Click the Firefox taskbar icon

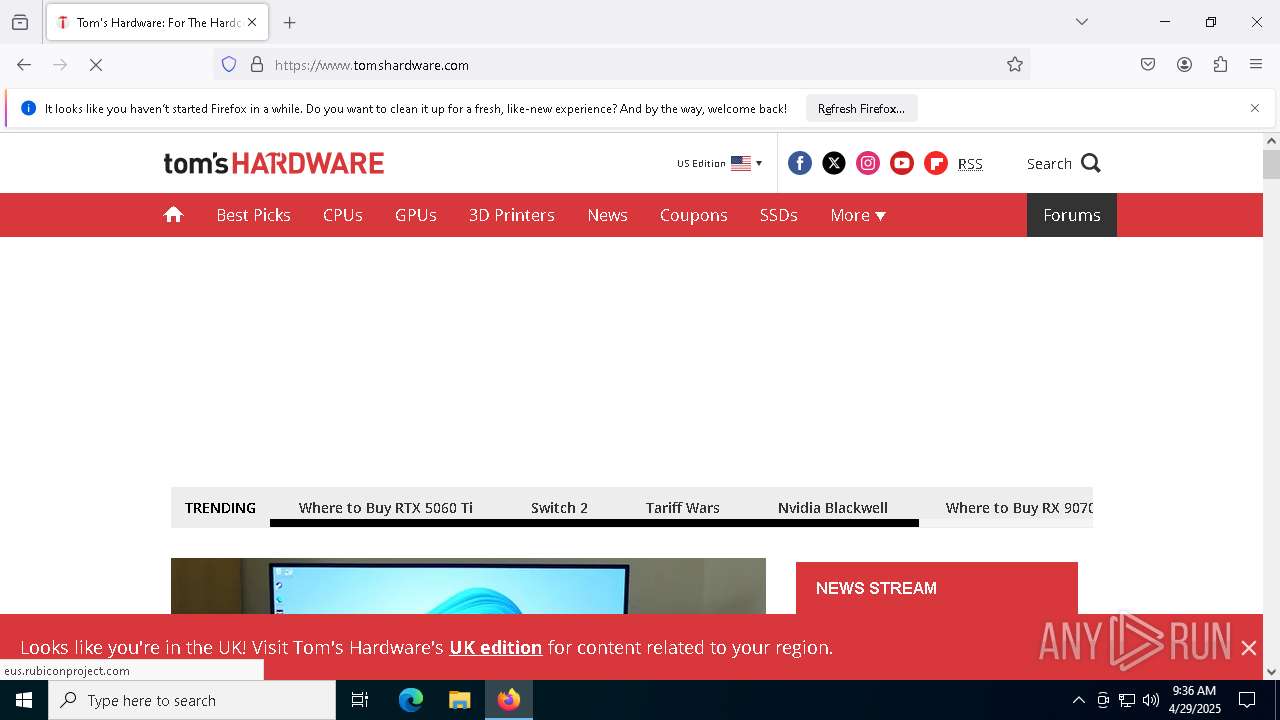point(509,700)
